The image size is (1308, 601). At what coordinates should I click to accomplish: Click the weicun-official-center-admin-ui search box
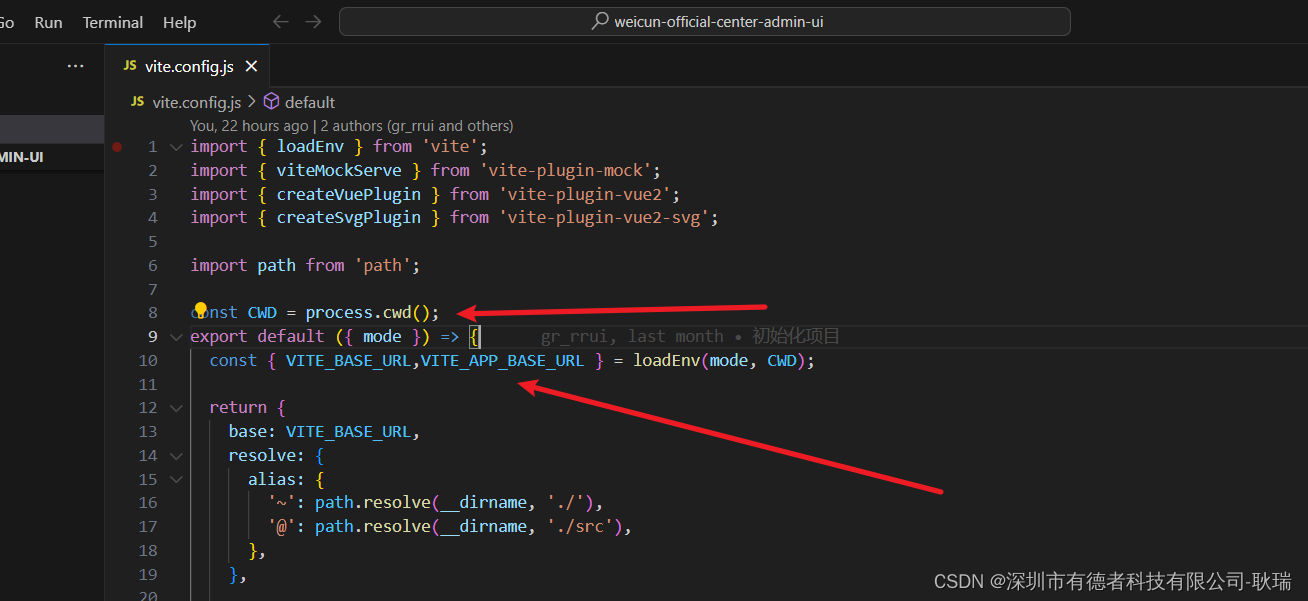(x=705, y=21)
